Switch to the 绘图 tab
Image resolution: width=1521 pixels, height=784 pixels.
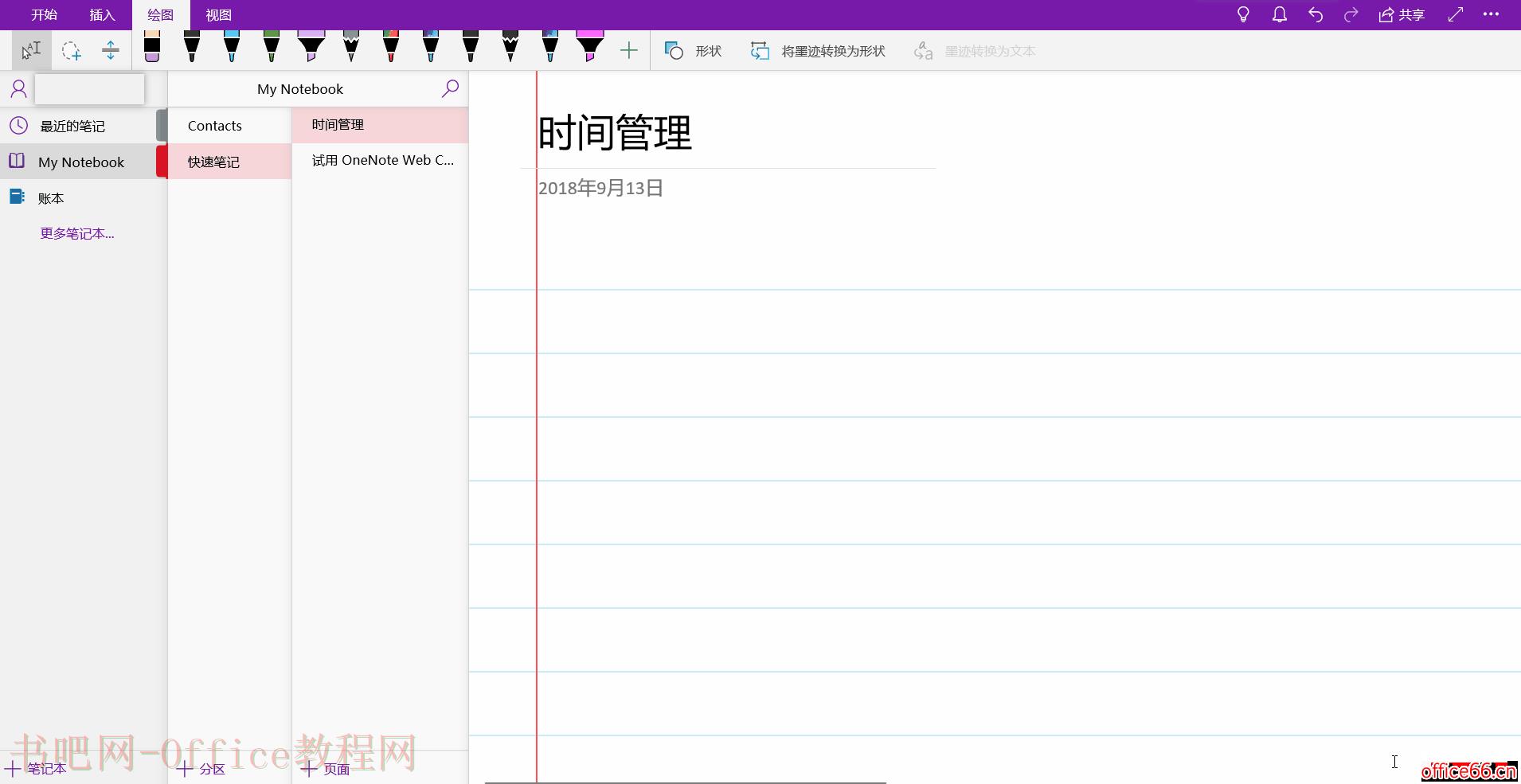coord(161,15)
